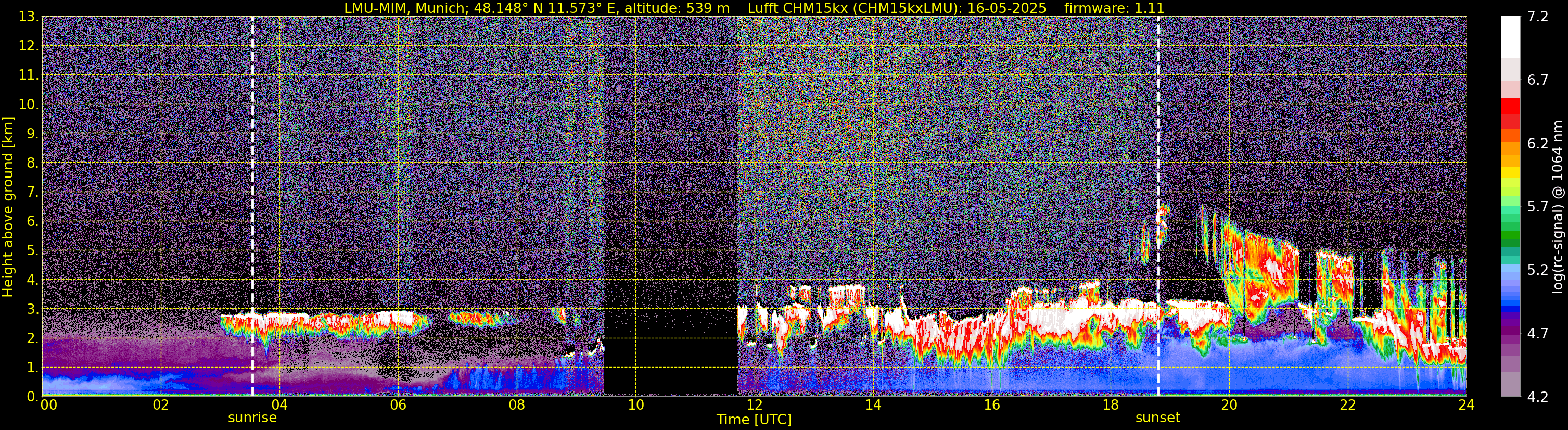This screenshot has height=430, width=1568.
Task: Click the height axis tick label '2.'
Action: click(x=33, y=339)
